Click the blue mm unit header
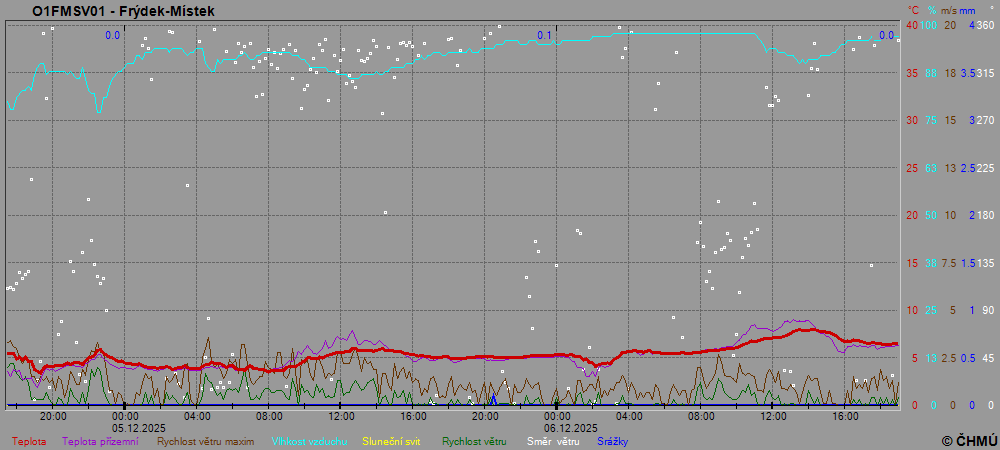 (969, 10)
